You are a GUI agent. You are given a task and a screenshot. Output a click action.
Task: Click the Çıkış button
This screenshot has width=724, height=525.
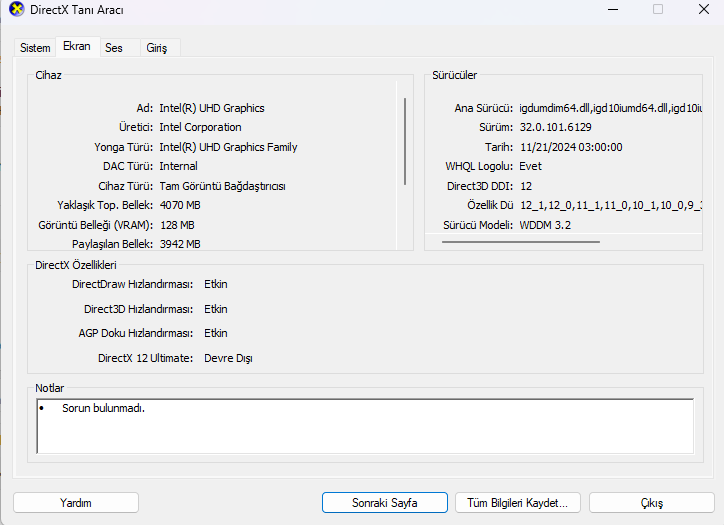(x=652, y=502)
